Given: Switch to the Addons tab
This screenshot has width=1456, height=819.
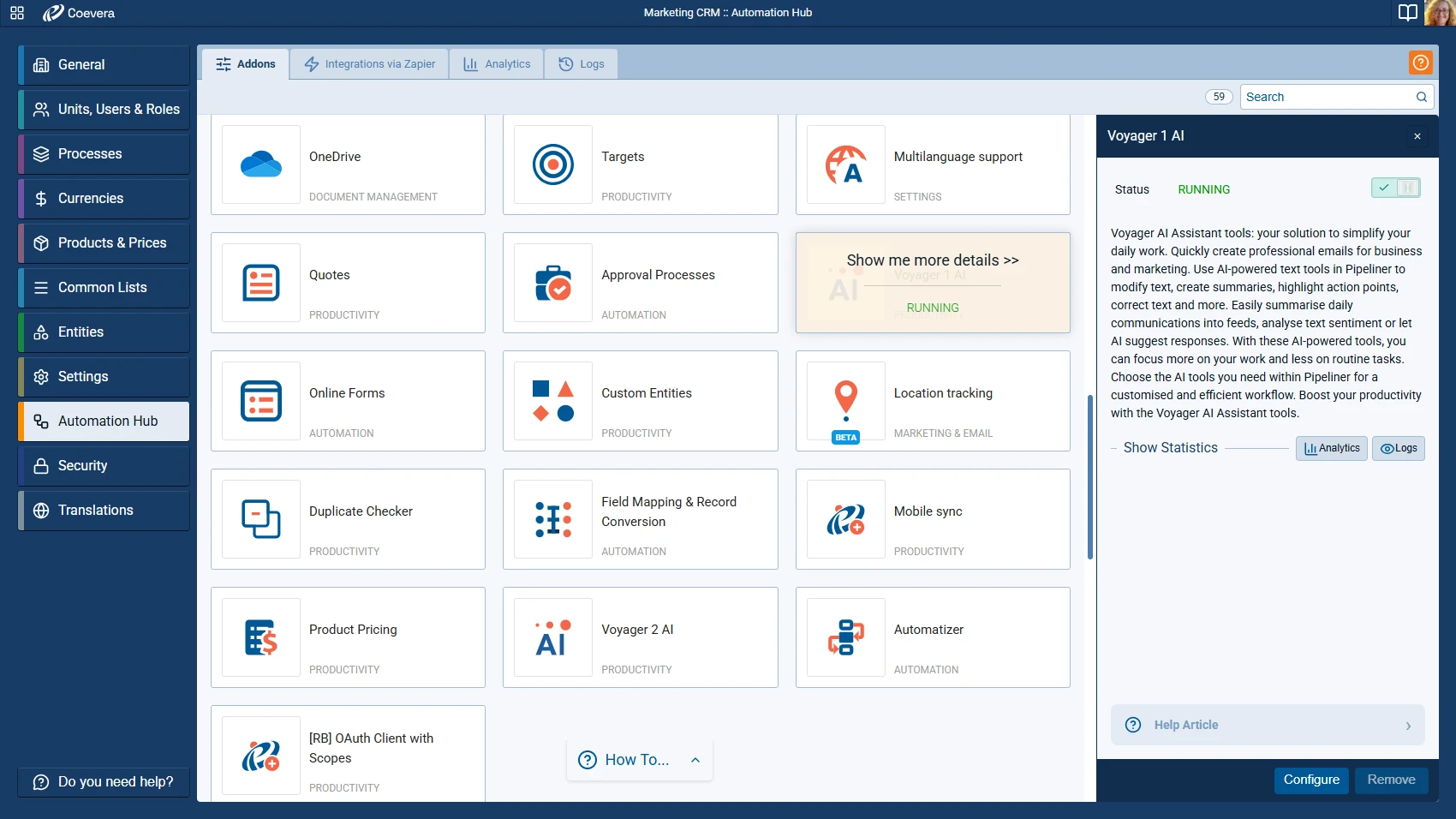Looking at the screenshot, I should (246, 63).
